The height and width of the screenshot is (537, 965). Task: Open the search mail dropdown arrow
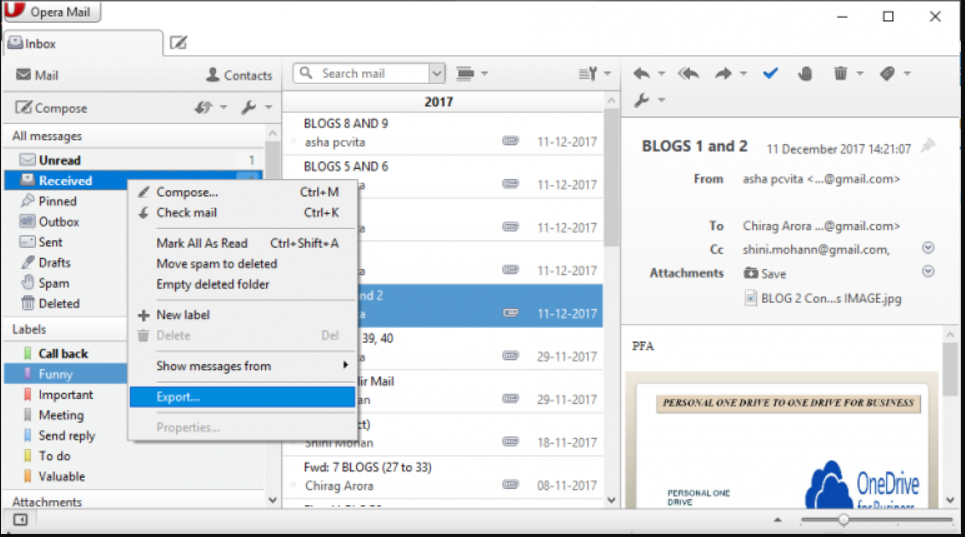[x=436, y=74]
